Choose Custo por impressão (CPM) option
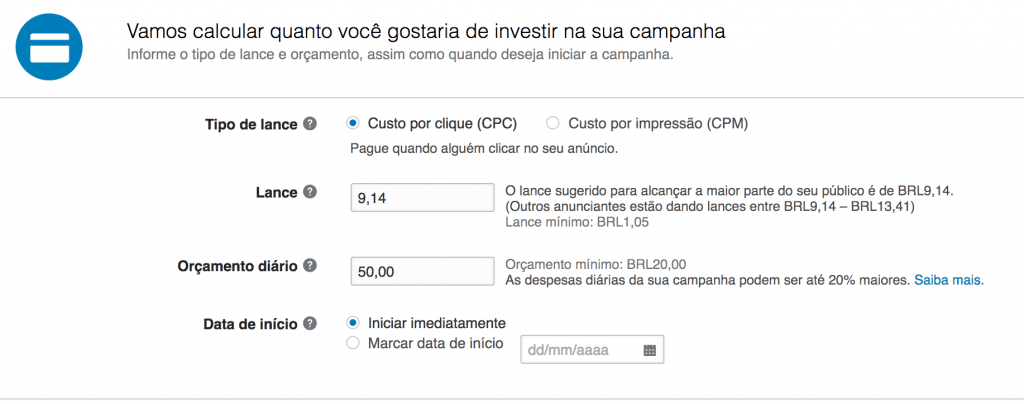This screenshot has width=1024, height=404. point(552,124)
